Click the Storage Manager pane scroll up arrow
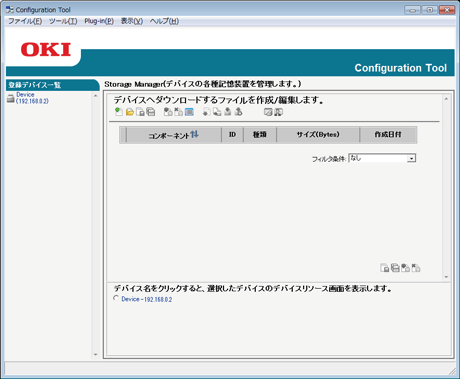The width and height of the screenshot is (460, 379). click(446, 99)
